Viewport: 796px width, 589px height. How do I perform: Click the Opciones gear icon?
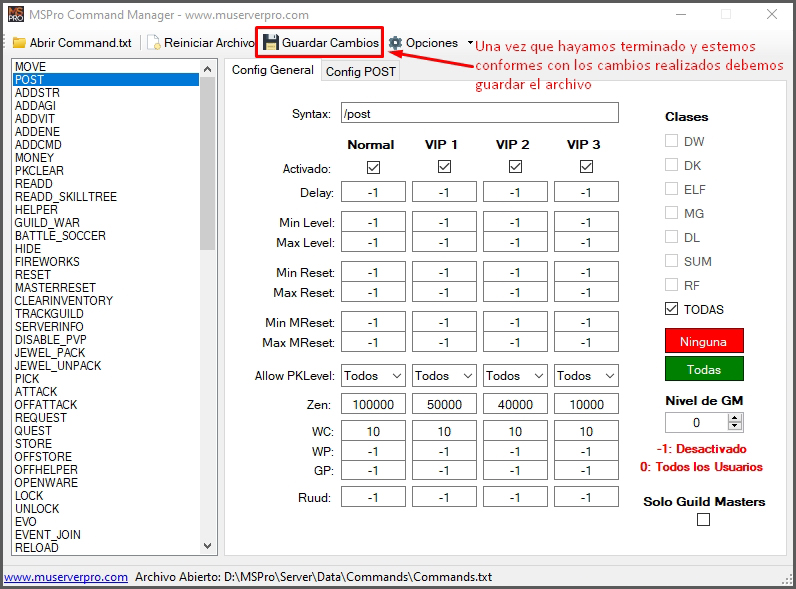(x=395, y=43)
